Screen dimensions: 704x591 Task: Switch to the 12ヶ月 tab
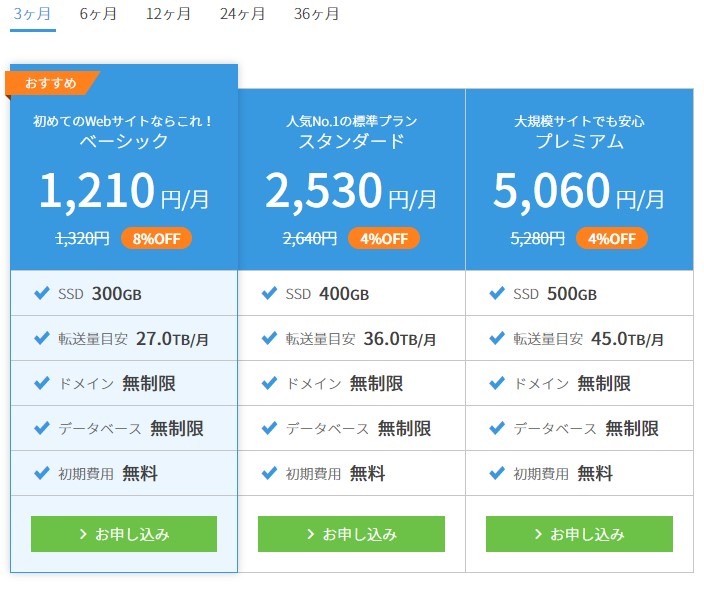168,14
